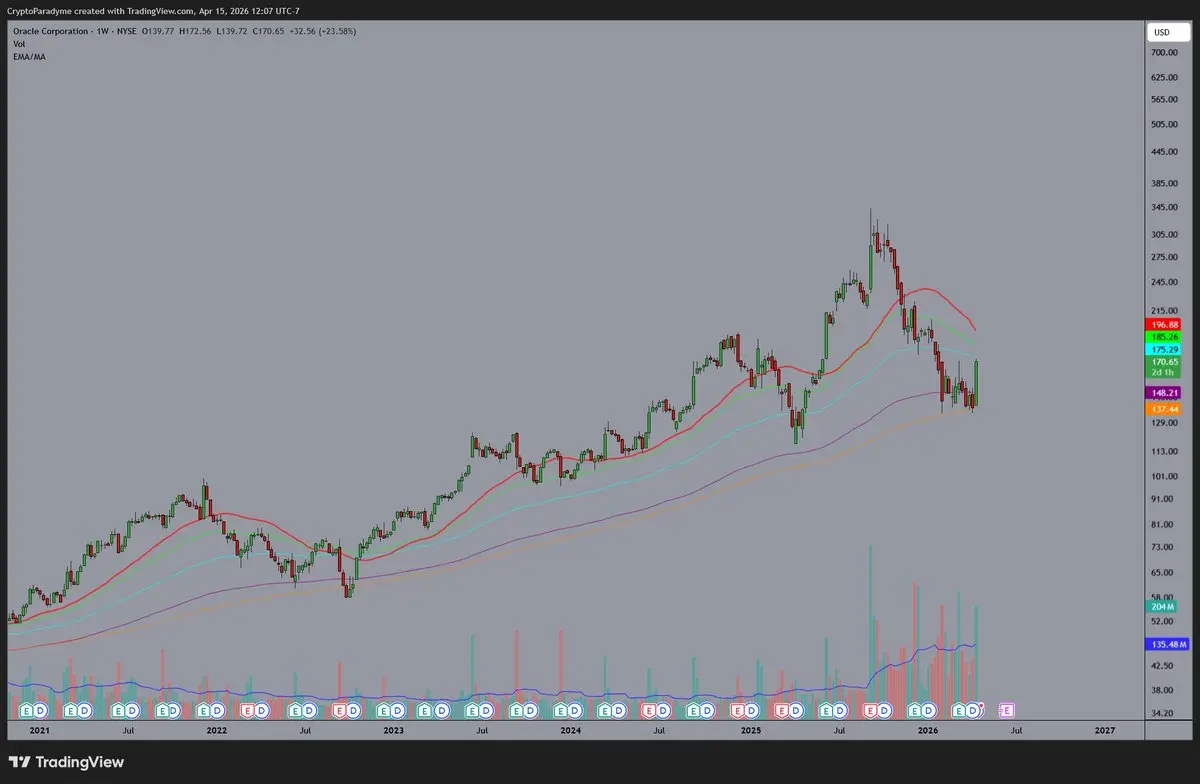Screen dimensions: 1200x784
Task: Click the green 185.26 moving average label
Action: [x=1162, y=338]
